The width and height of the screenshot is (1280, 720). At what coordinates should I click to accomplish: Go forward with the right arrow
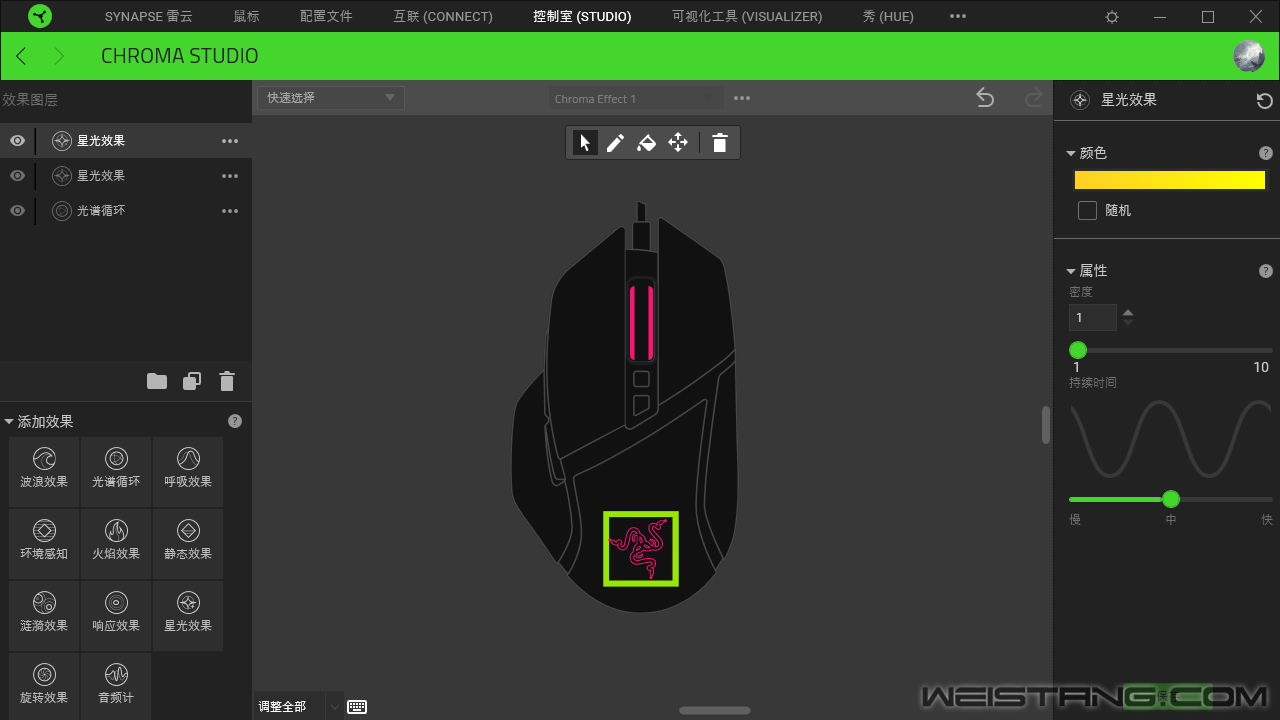[59, 56]
